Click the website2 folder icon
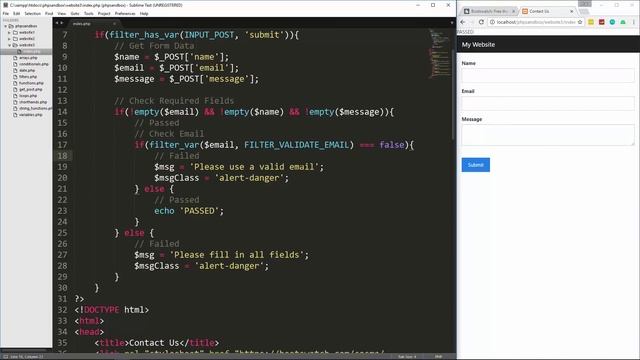Viewport: 640px width, 360px height. click(16, 39)
